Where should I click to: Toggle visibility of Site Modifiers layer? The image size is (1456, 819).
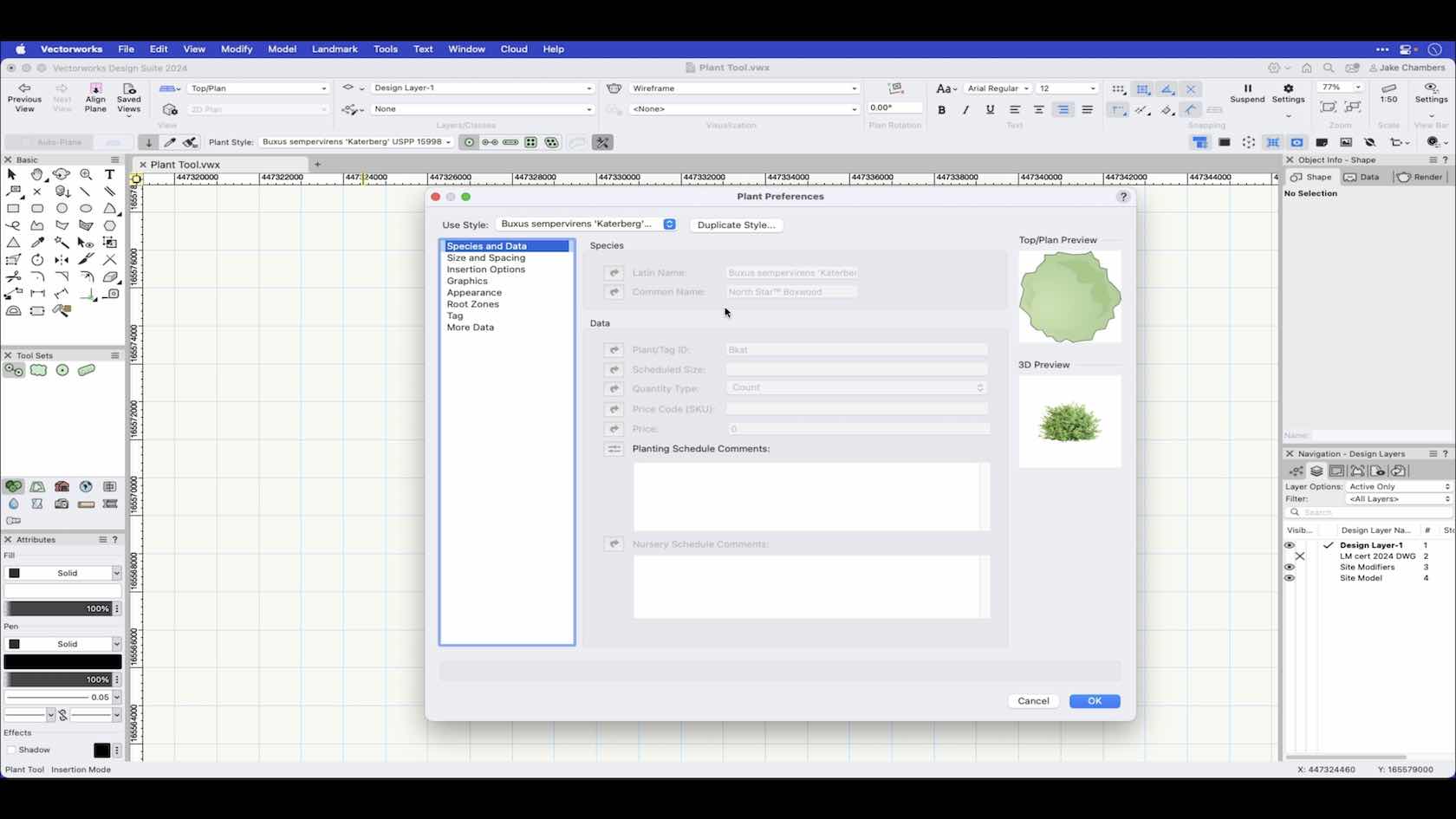coord(1290,567)
